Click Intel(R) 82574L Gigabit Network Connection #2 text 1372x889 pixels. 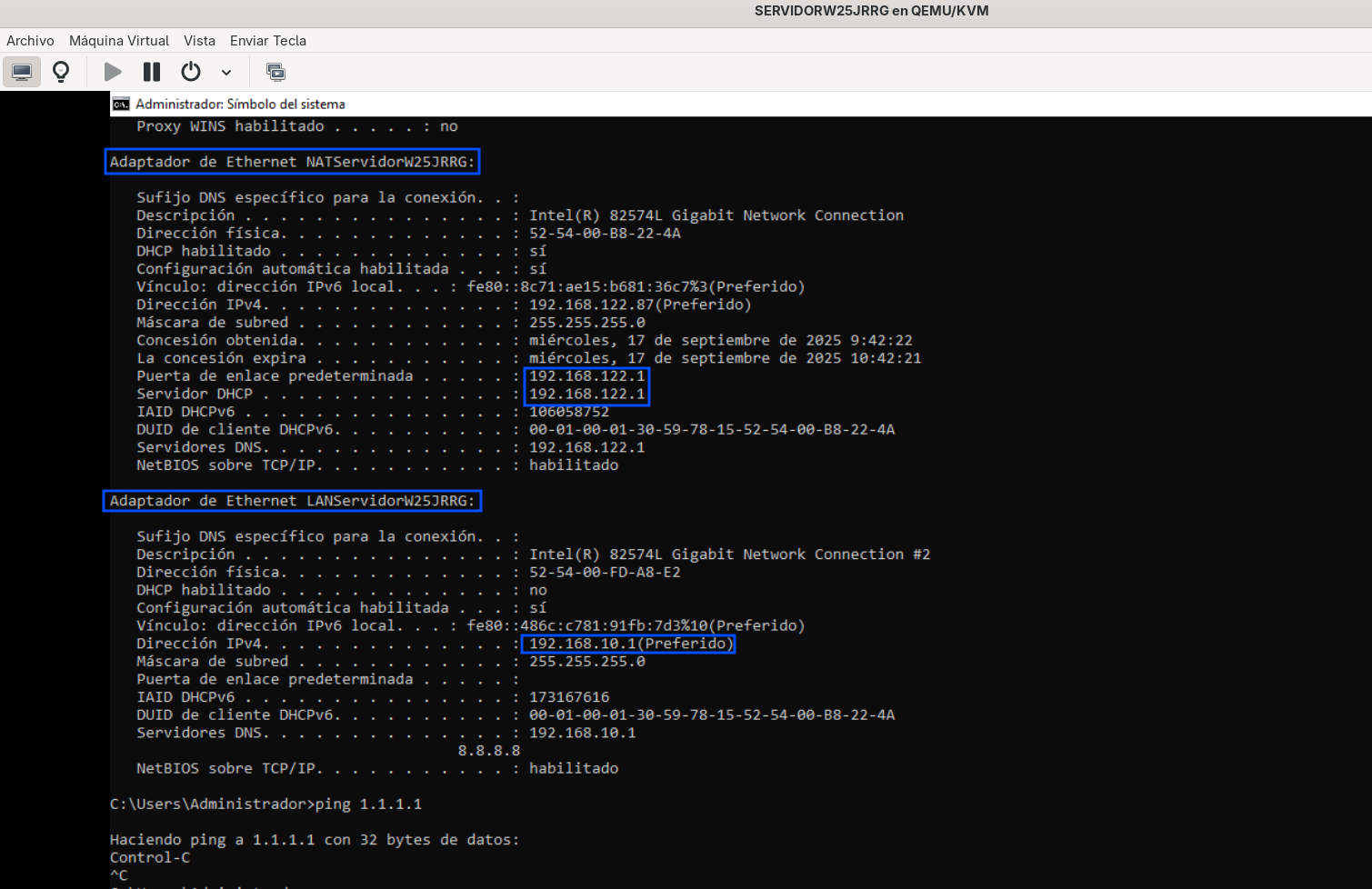pos(729,554)
